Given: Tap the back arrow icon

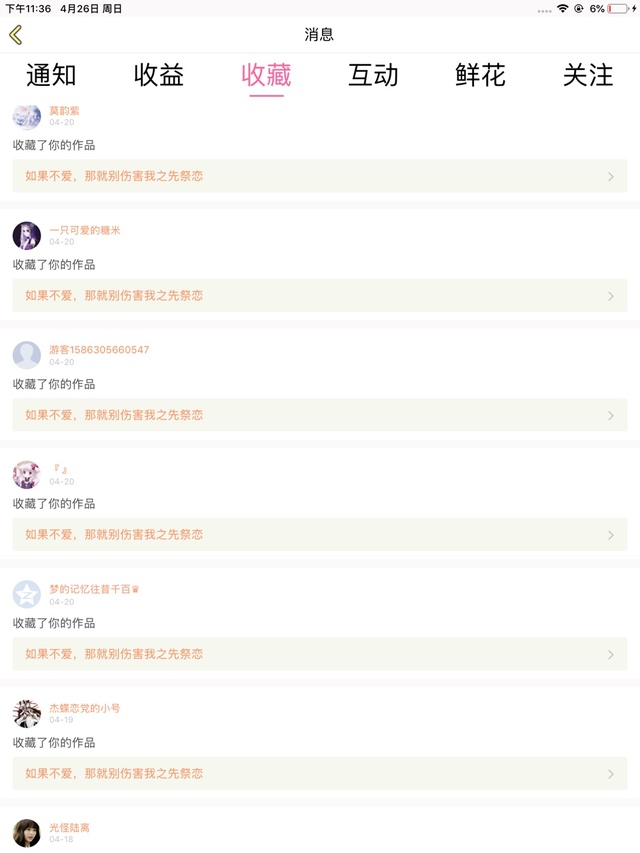Looking at the screenshot, I should [15, 35].
